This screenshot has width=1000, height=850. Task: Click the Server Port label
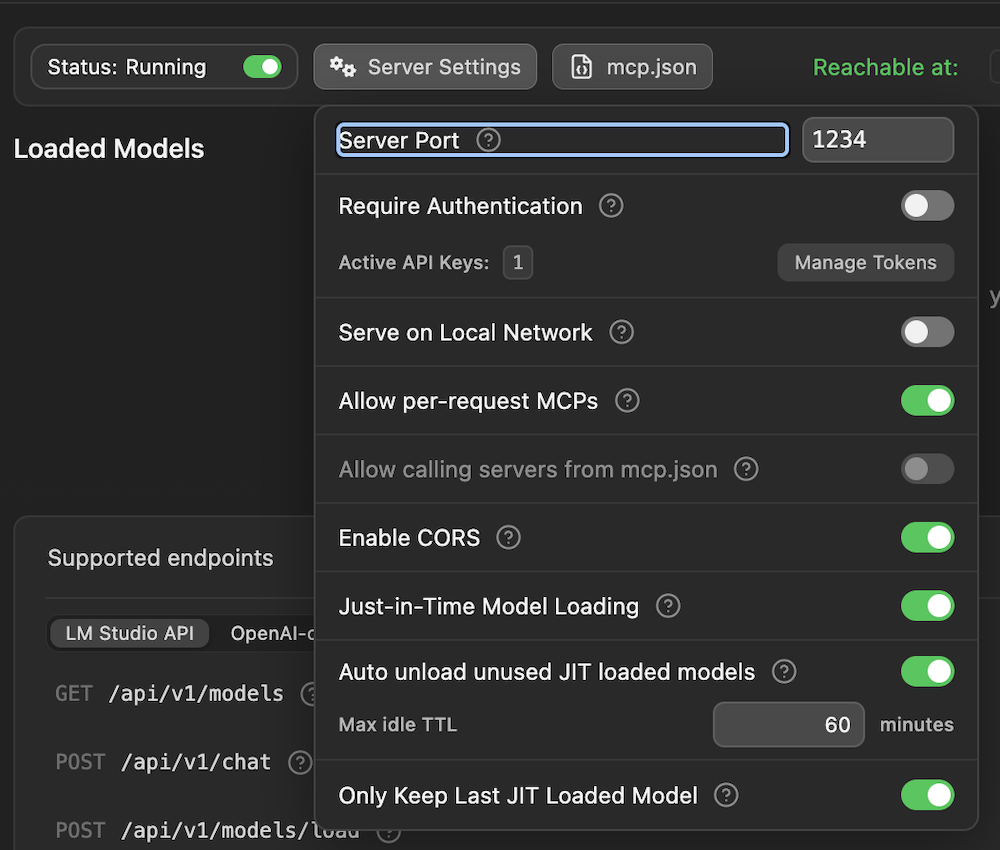[399, 140]
